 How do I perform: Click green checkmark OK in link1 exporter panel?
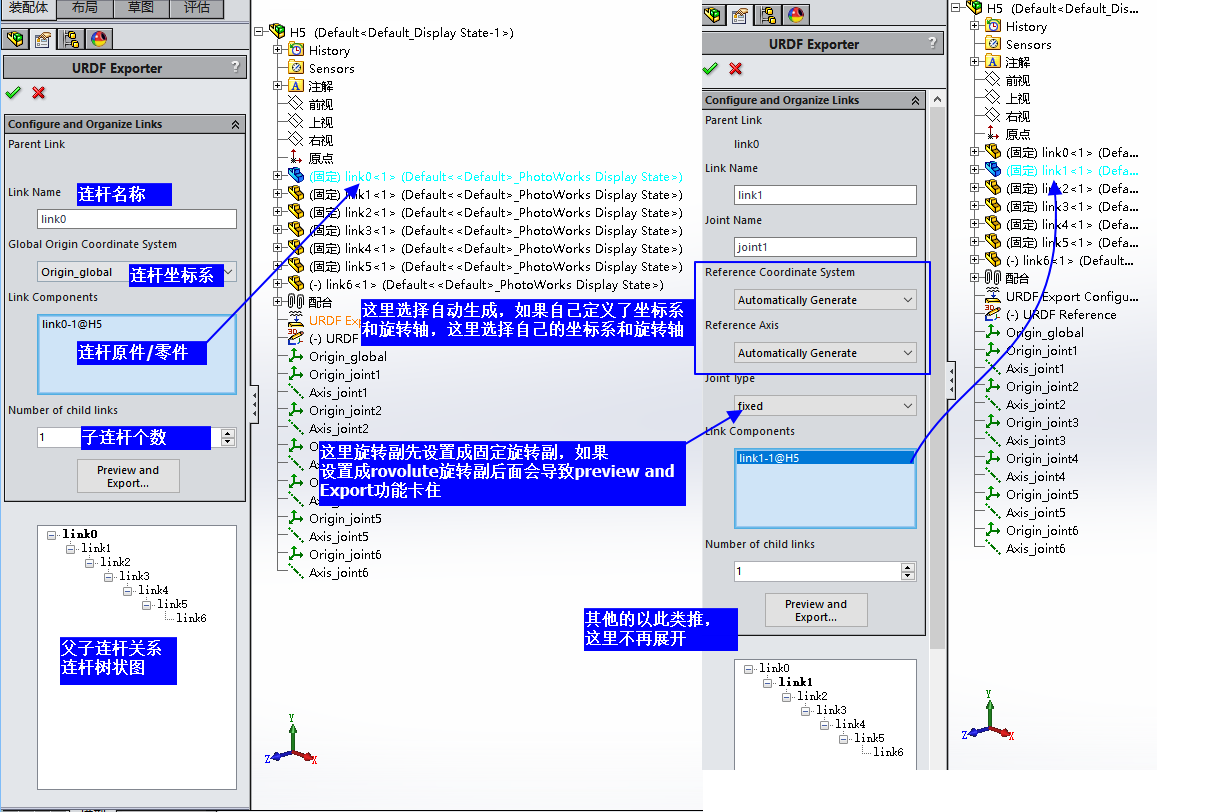click(710, 68)
